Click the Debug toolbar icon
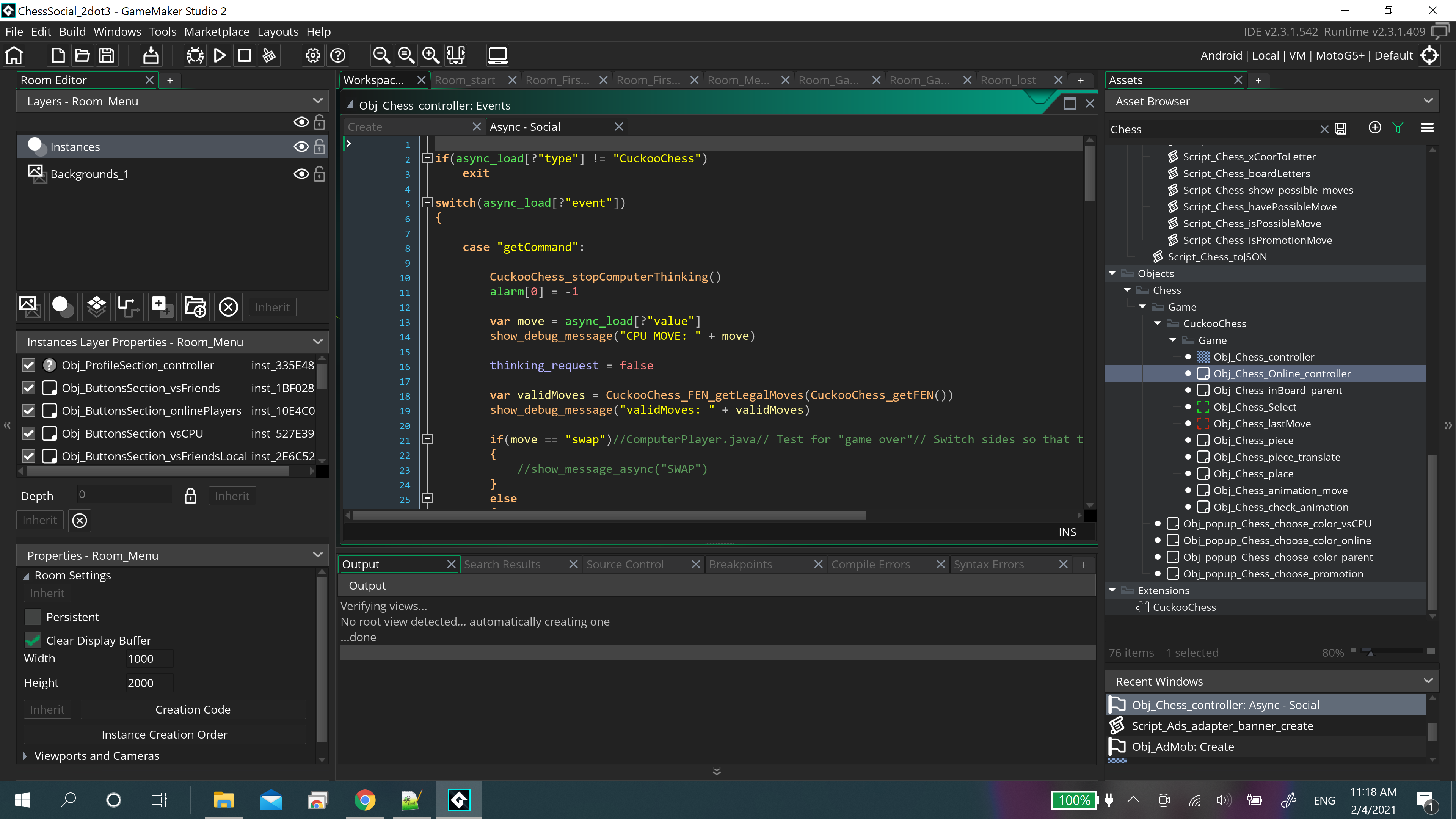This screenshot has width=1456, height=819. click(195, 55)
